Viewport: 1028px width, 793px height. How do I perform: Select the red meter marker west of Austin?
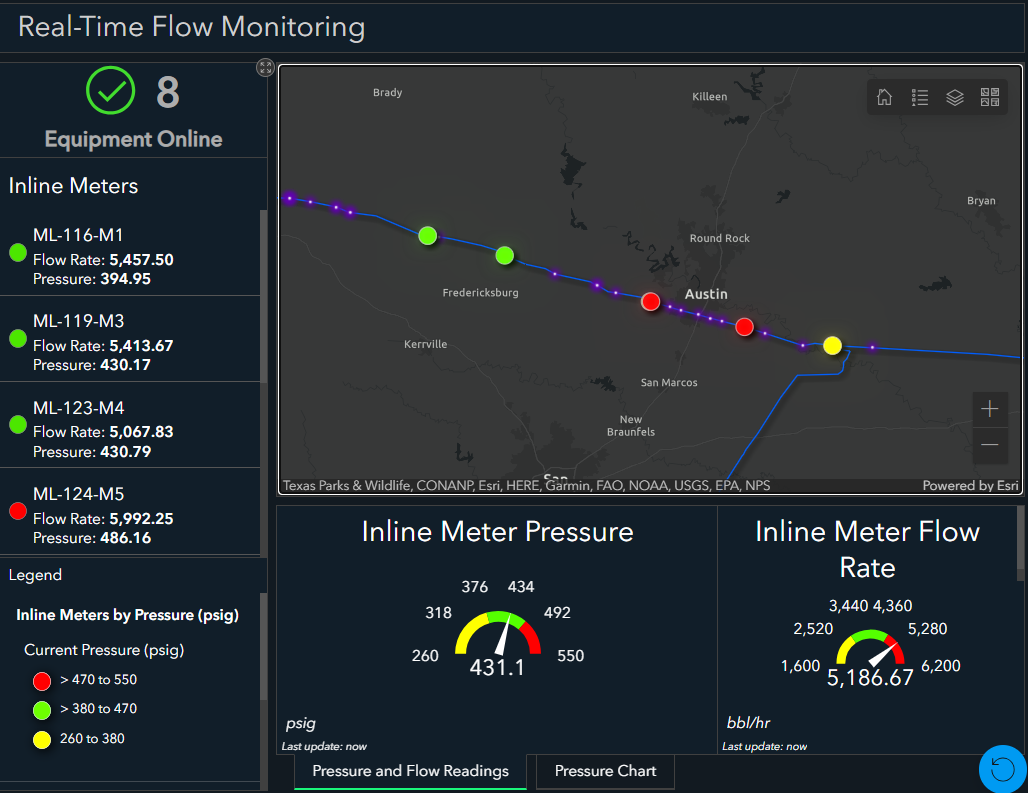tap(650, 301)
